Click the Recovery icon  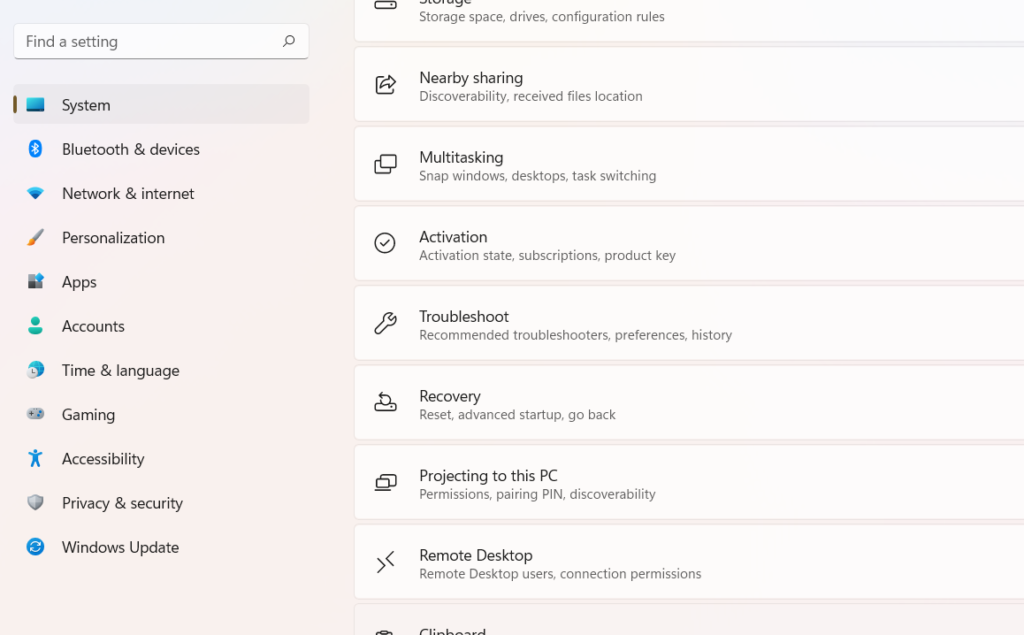[385, 402]
